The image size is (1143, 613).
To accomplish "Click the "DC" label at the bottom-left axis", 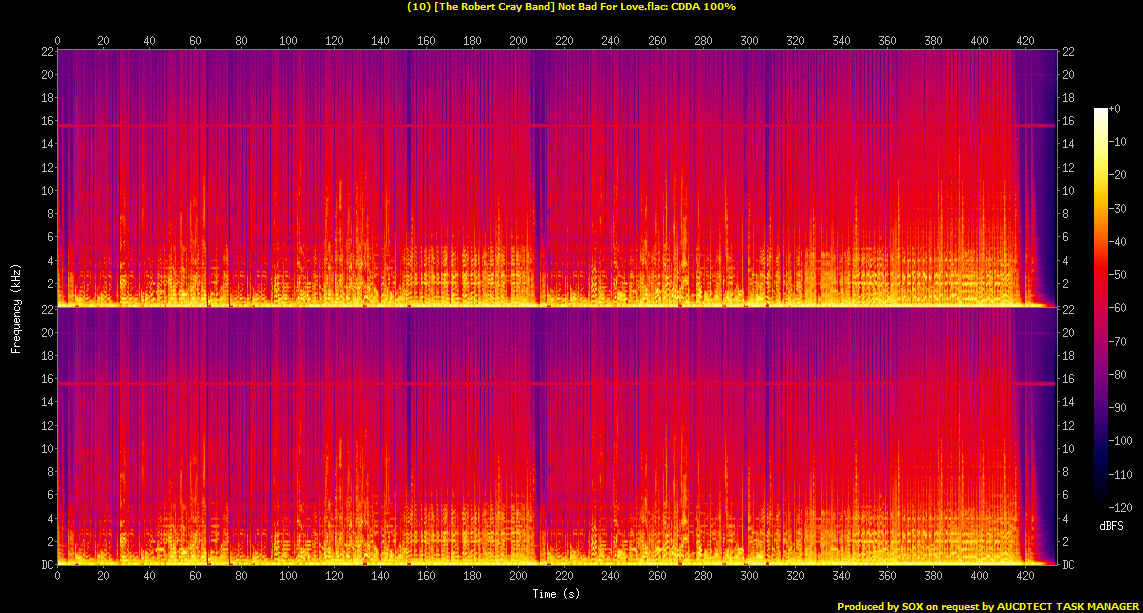I will (x=46, y=565).
